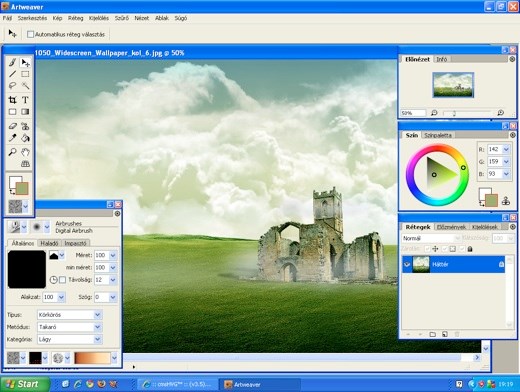The width and height of the screenshot is (520, 392).
Task: Toggle visibility of the Háttér layer
Action: [x=407, y=264]
